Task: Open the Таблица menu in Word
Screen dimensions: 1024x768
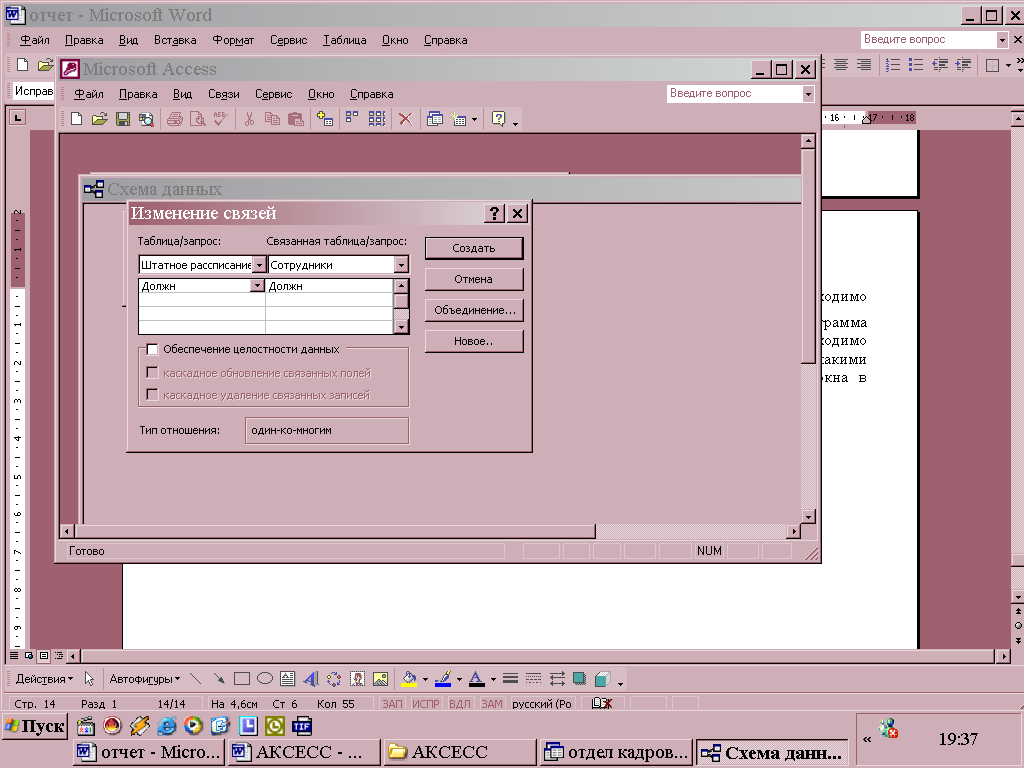Action: 345,40
